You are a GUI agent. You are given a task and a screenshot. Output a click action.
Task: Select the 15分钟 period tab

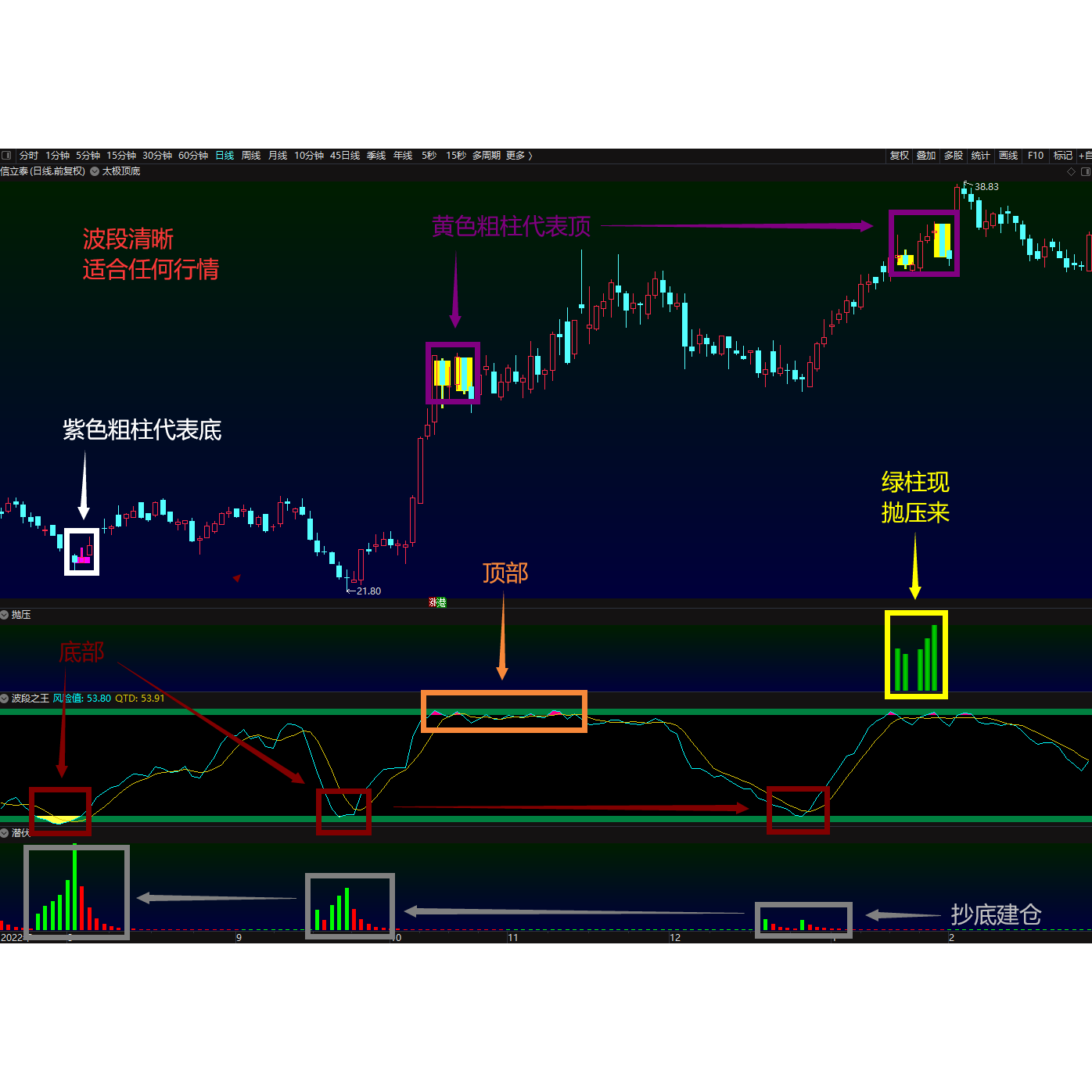(x=121, y=156)
